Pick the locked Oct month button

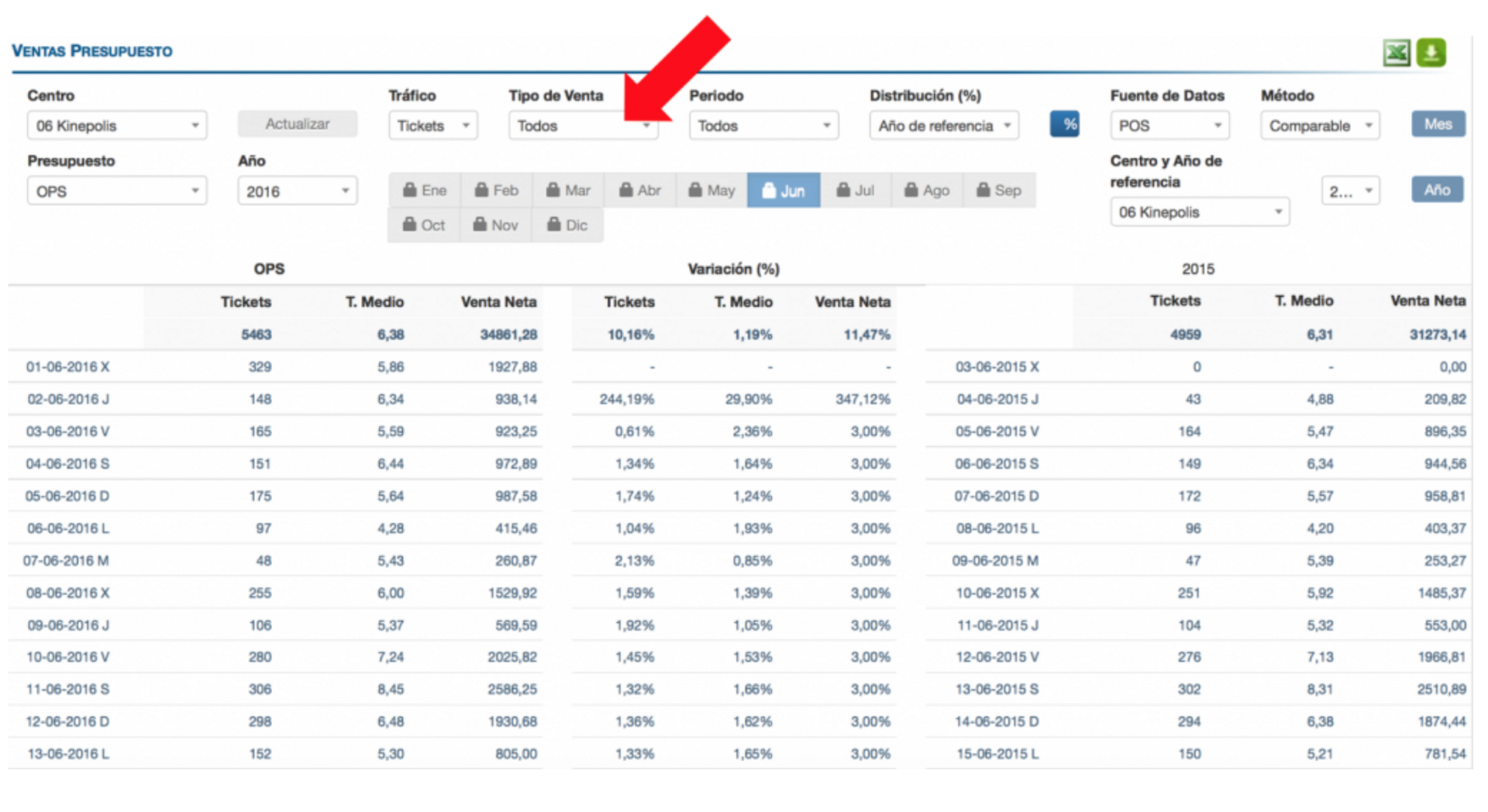click(x=424, y=225)
